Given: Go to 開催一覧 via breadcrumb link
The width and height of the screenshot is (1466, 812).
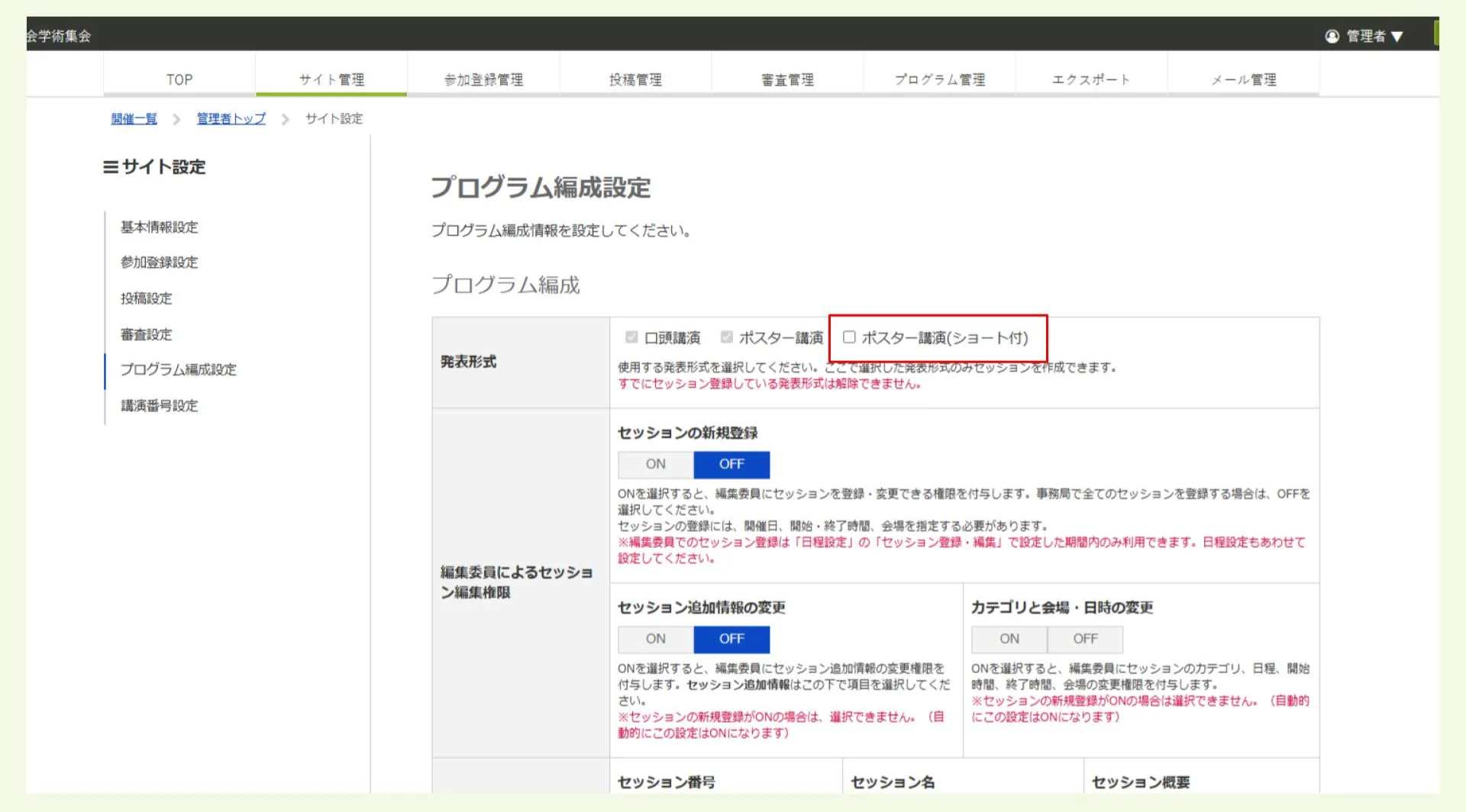Looking at the screenshot, I should tap(134, 118).
